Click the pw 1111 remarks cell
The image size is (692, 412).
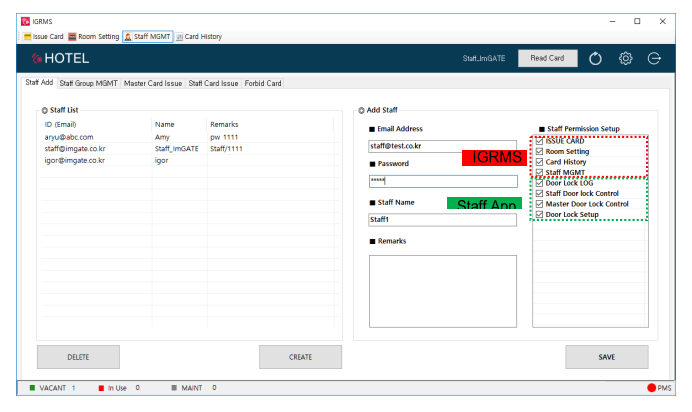pos(224,137)
